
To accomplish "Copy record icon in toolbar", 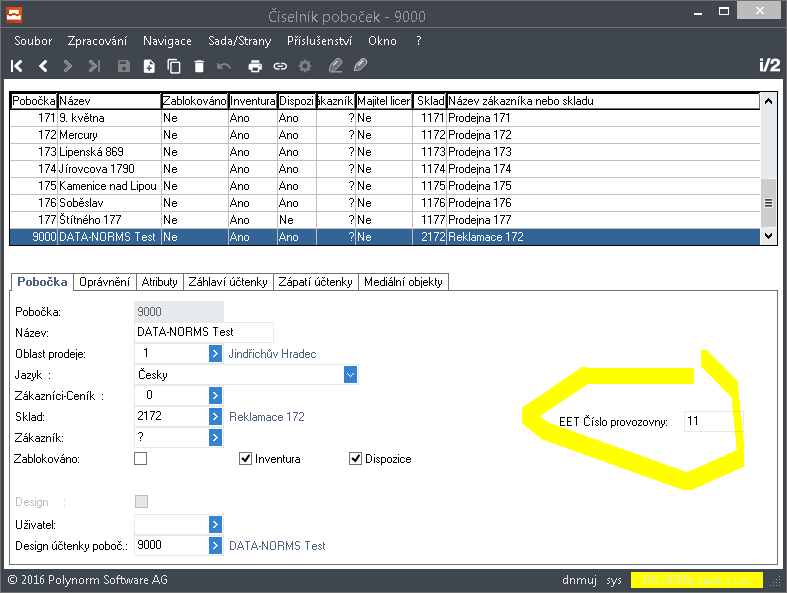I will [x=174, y=66].
